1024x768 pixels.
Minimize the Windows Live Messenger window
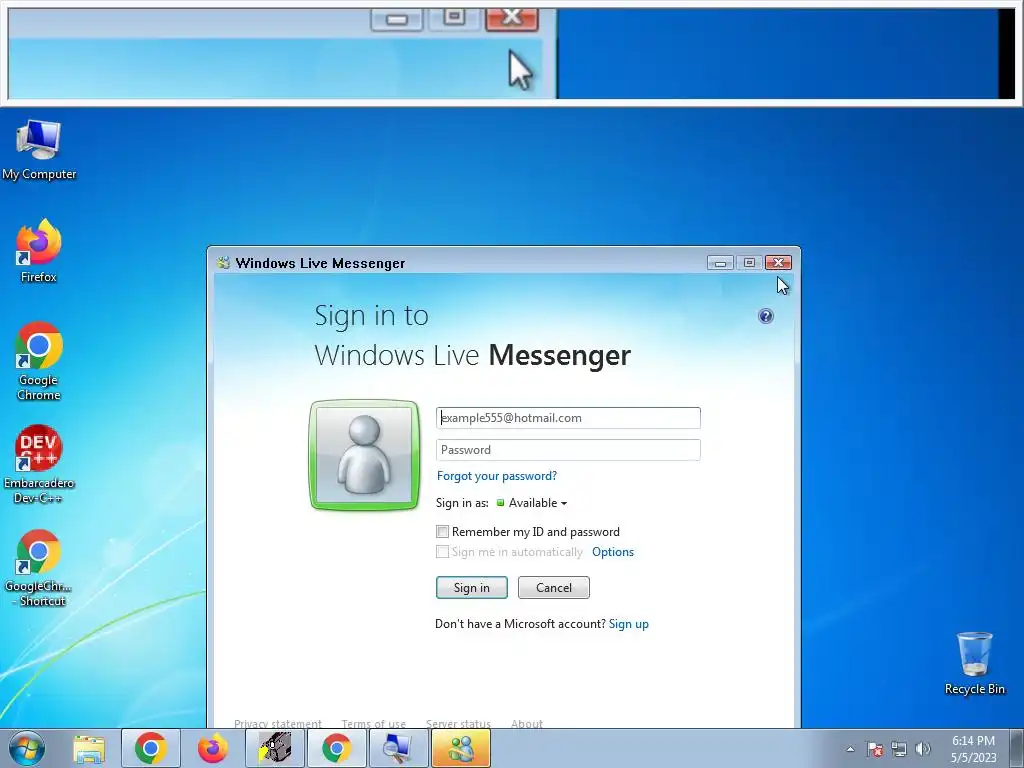pos(720,263)
